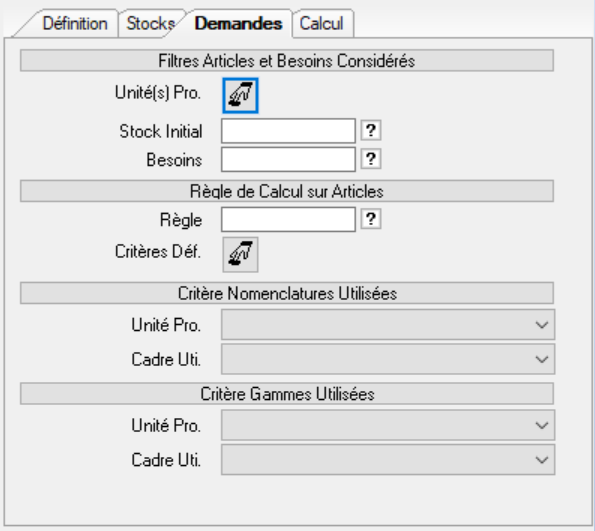Open the Critères Déf. hand icon
The image size is (595, 531).
[240, 255]
